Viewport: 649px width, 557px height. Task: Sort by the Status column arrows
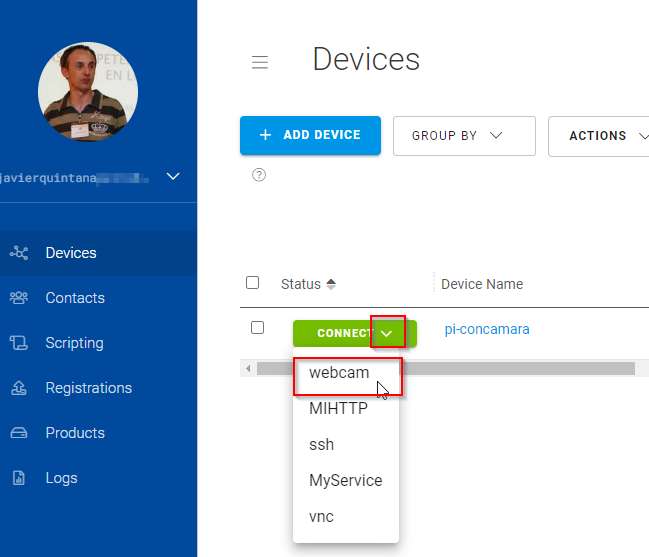tap(331, 284)
